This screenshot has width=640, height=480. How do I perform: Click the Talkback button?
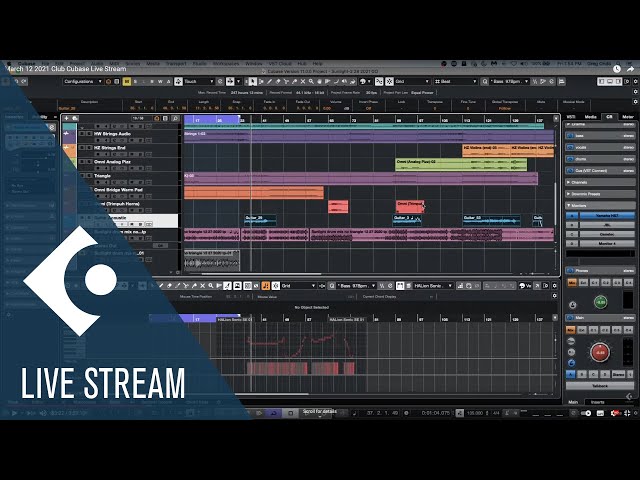coord(600,386)
